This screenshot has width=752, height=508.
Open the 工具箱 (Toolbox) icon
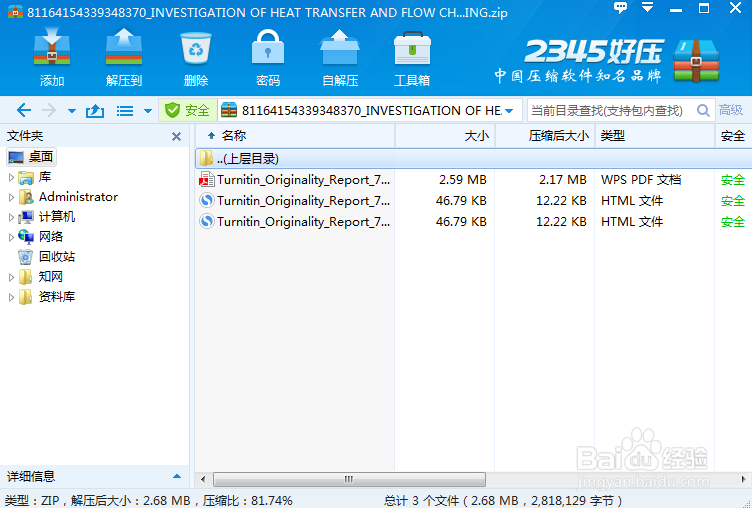click(412, 48)
